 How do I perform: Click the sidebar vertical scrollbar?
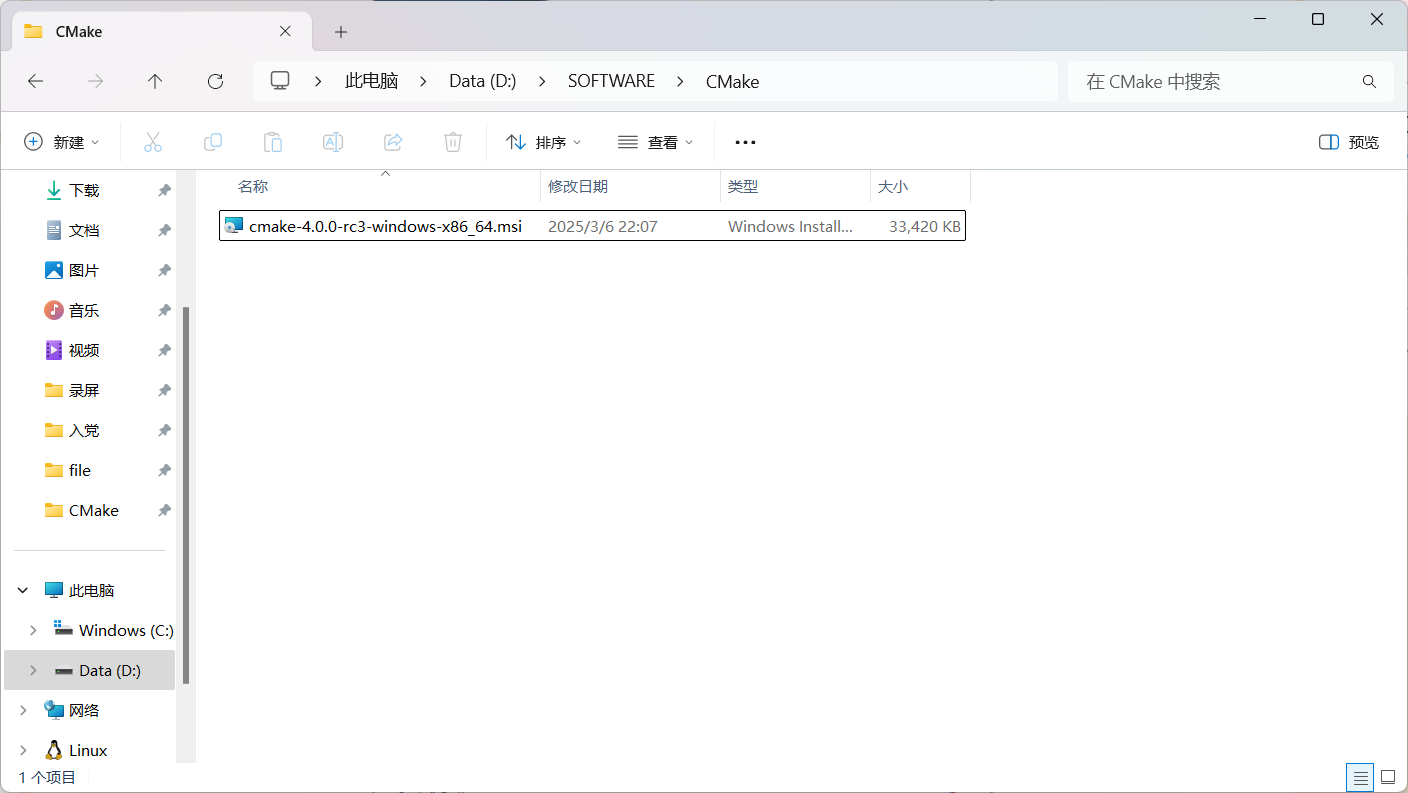[186, 495]
